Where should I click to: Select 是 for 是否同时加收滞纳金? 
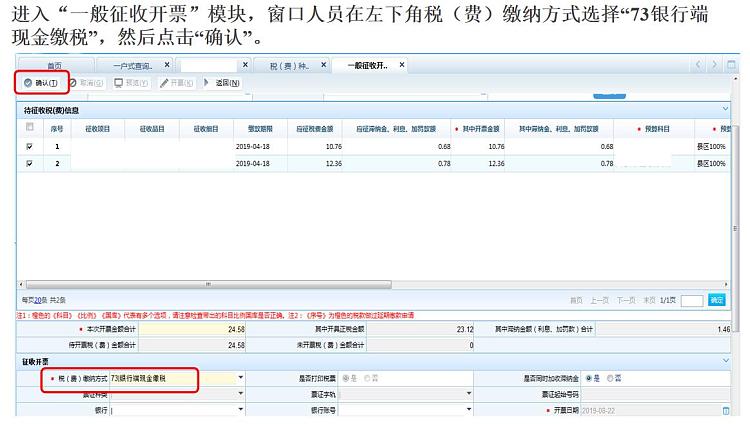point(589,378)
